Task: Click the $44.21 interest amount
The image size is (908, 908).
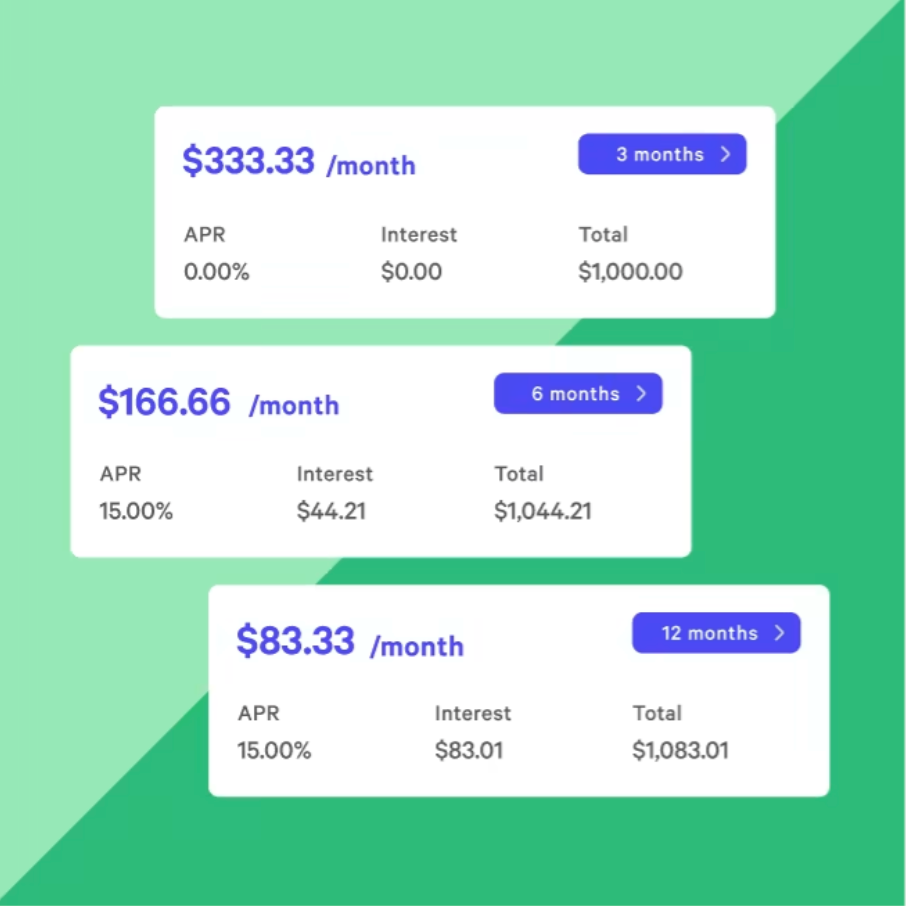Action: [331, 512]
